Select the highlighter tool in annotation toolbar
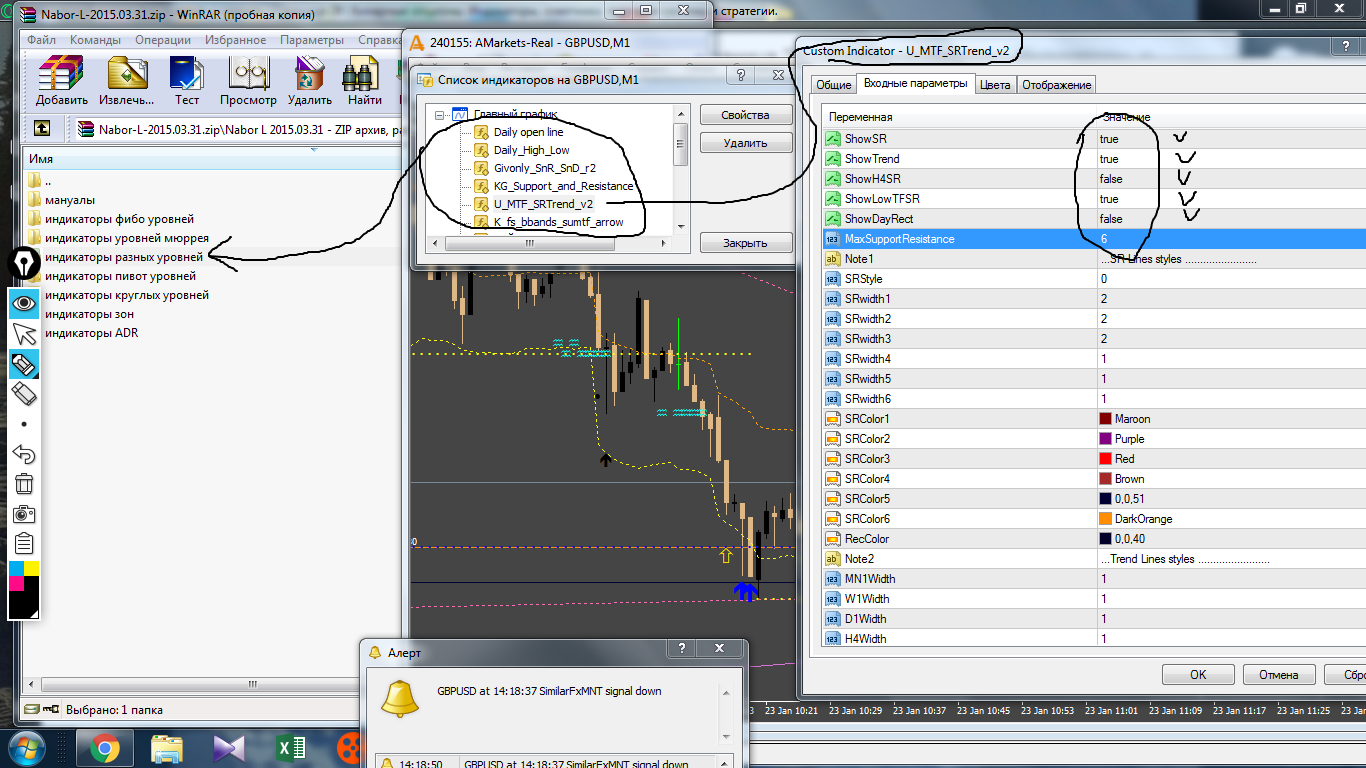The width and height of the screenshot is (1366, 768). pyautogui.click(x=24, y=364)
